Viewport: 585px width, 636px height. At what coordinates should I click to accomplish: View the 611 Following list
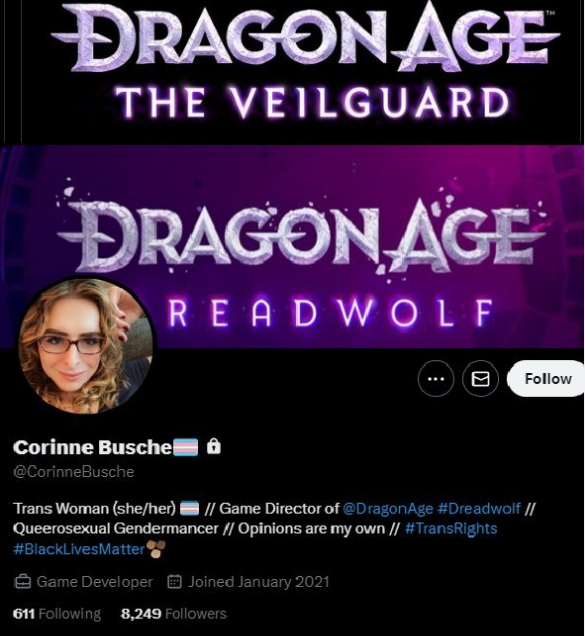57,614
